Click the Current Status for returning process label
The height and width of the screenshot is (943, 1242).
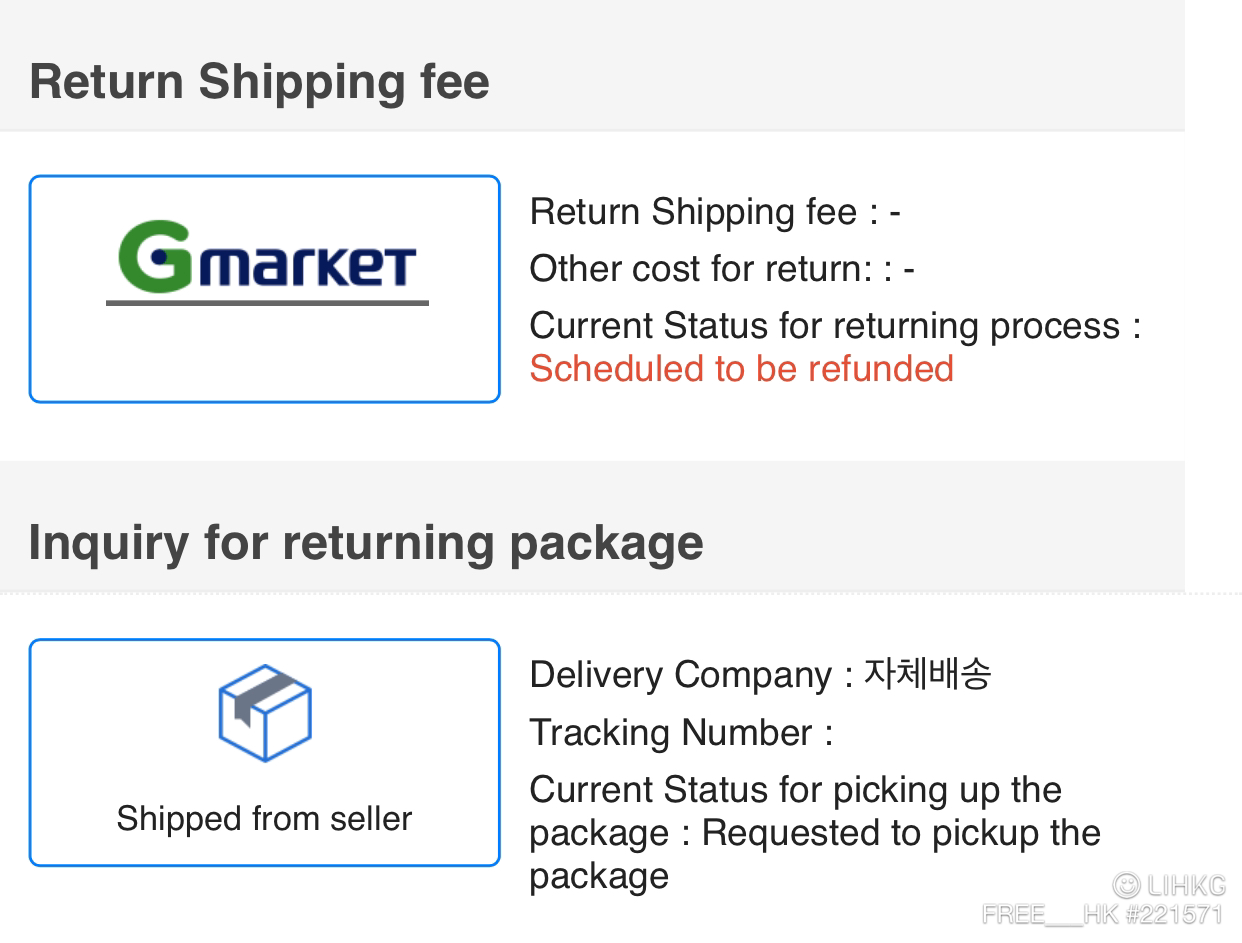coord(835,326)
